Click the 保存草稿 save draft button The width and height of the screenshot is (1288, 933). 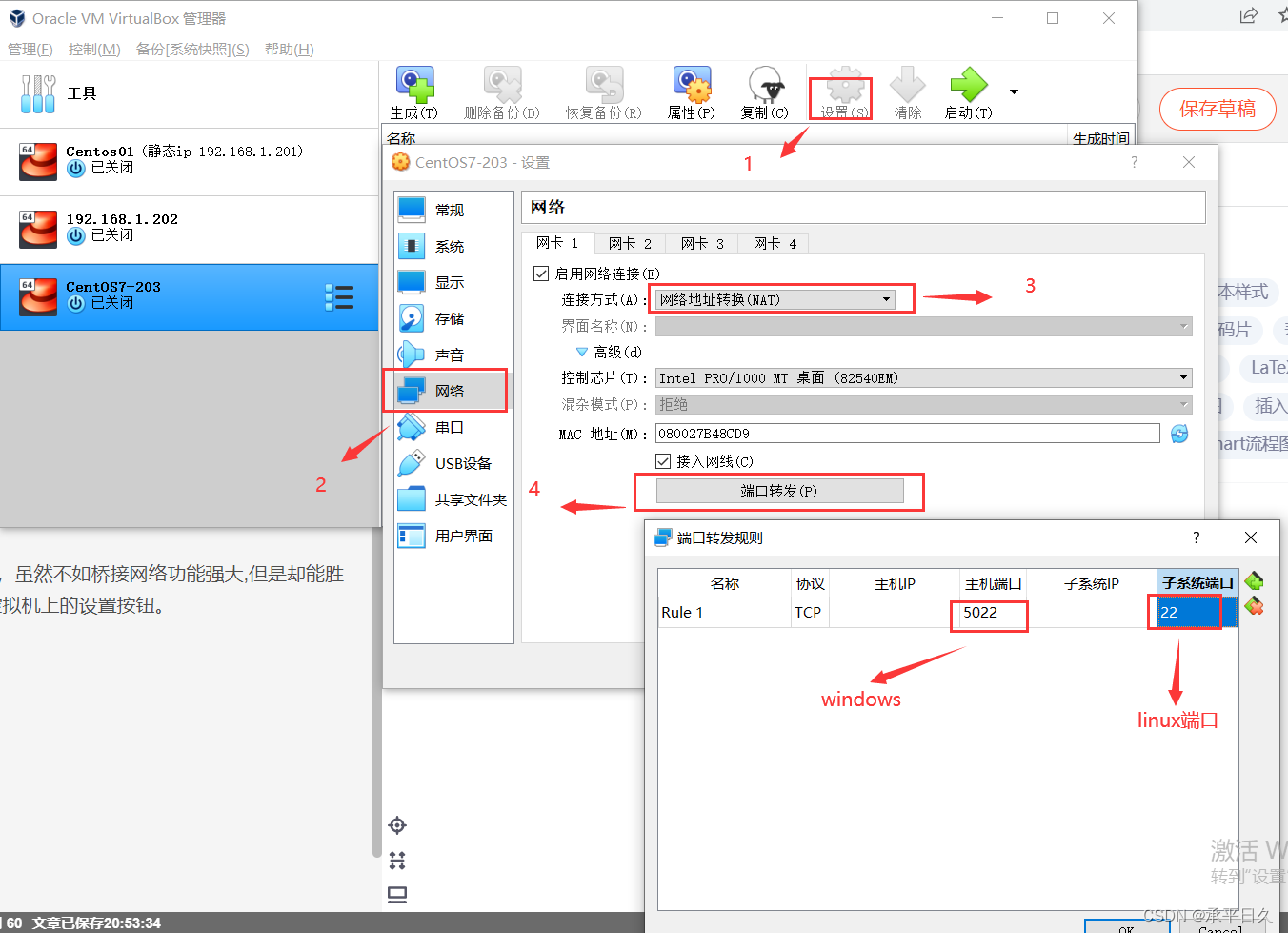pos(1218,109)
